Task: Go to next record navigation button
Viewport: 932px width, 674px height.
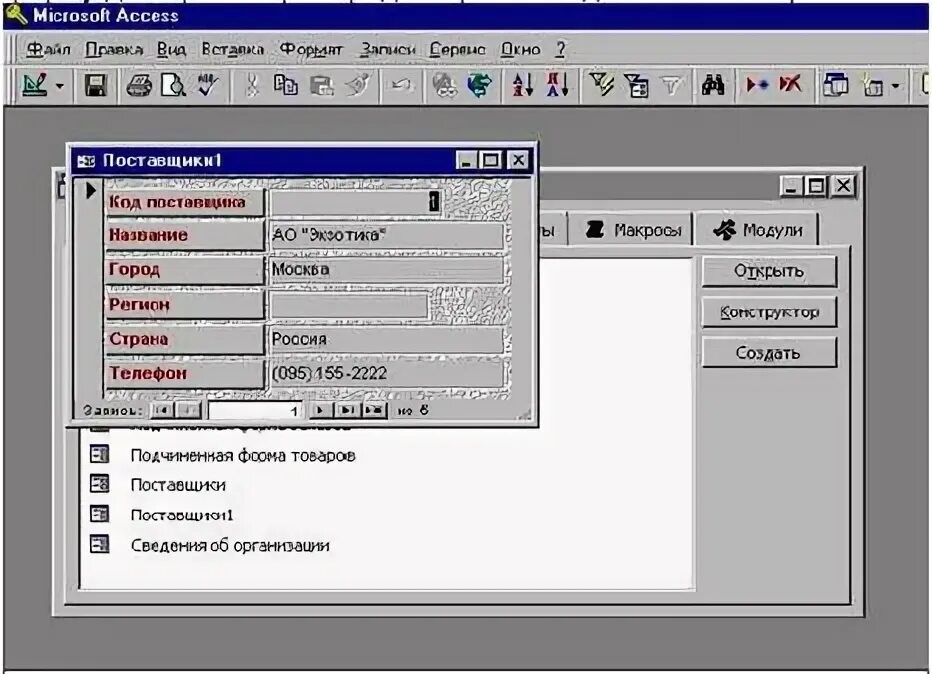Action: click(319, 410)
